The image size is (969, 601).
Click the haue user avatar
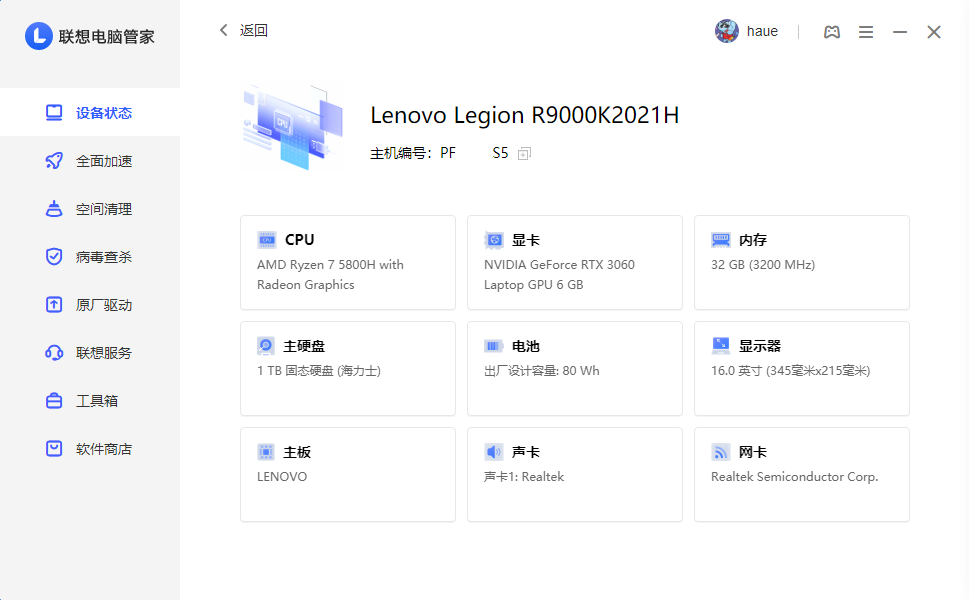tap(727, 31)
